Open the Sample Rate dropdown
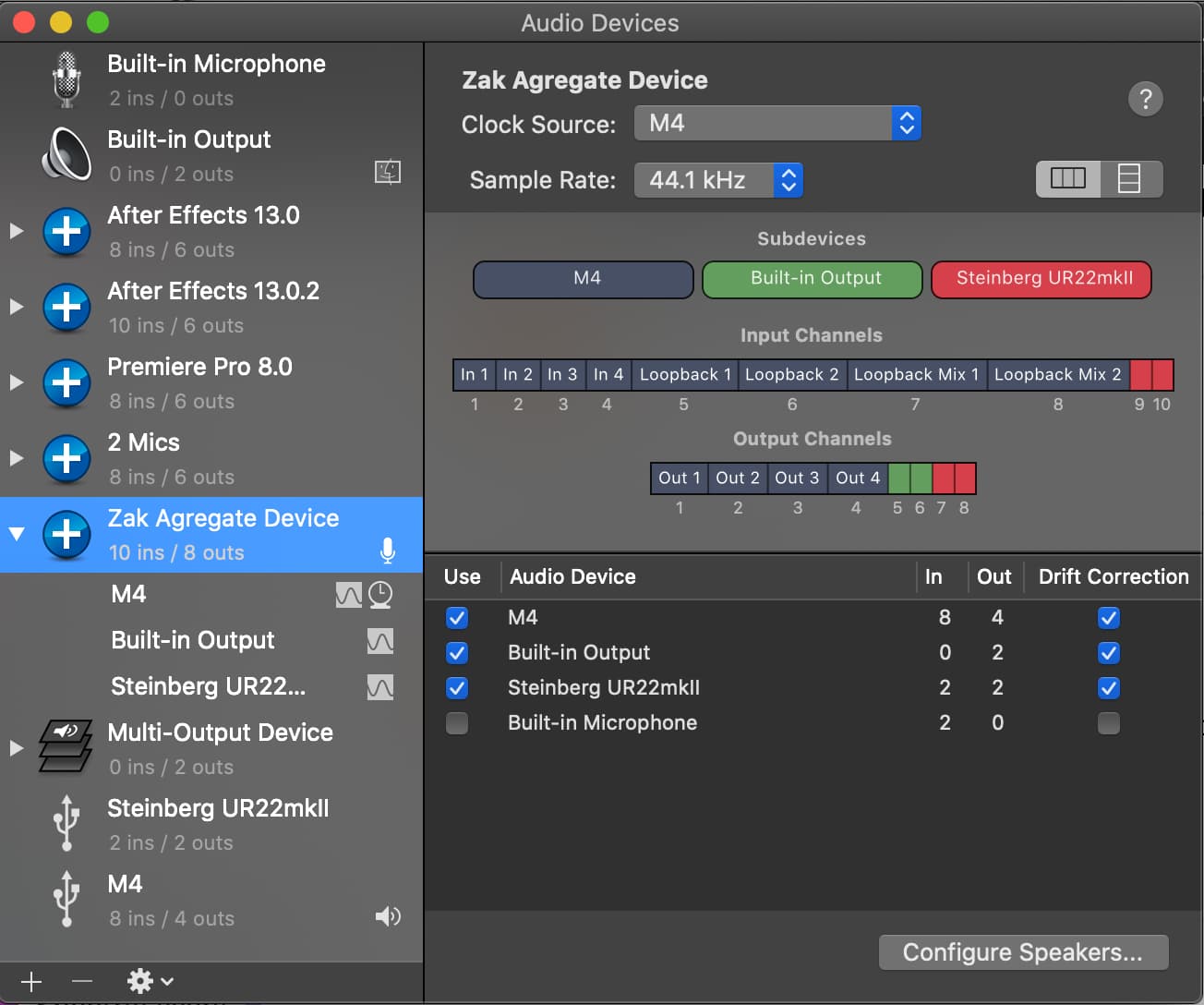 click(718, 180)
